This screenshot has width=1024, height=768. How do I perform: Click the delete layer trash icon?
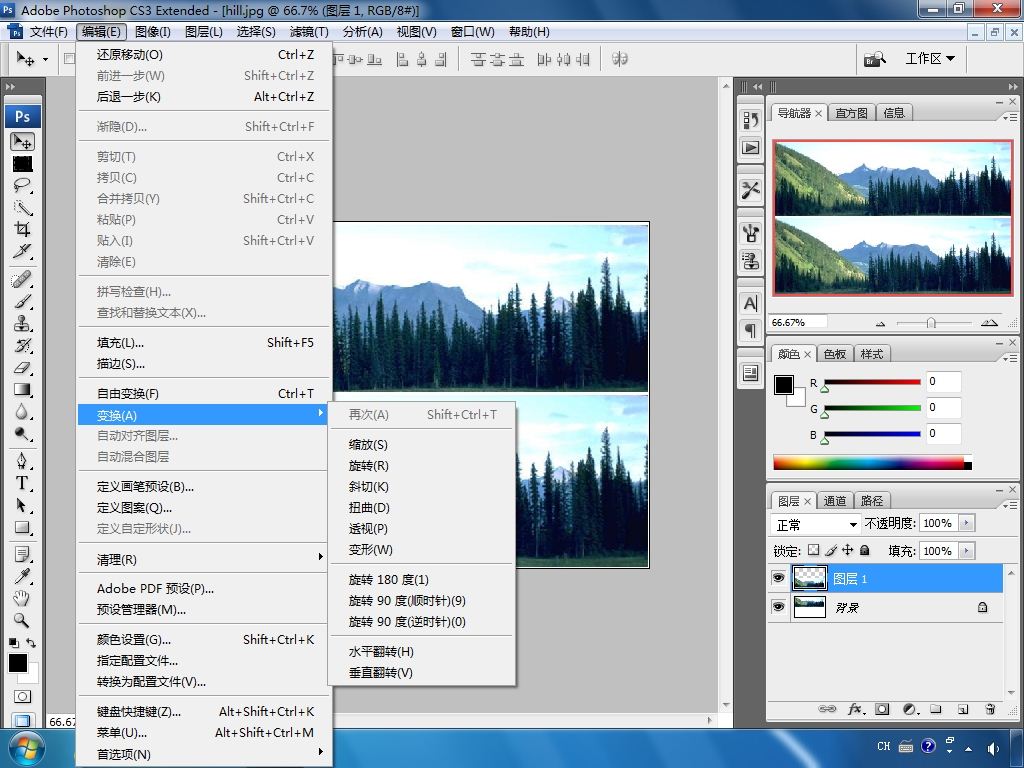[990, 709]
